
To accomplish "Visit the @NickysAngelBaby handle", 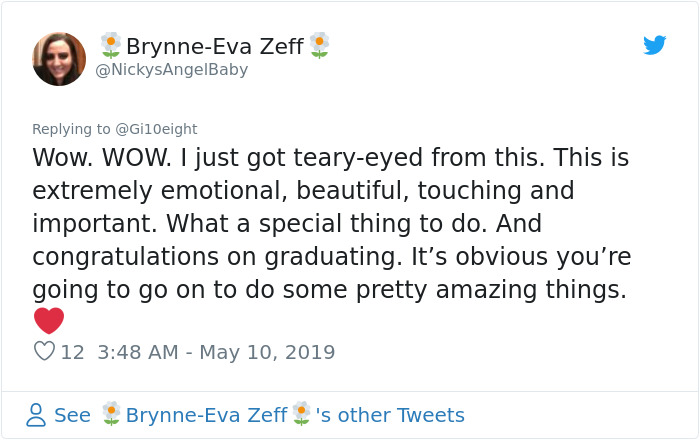I will 171,70.
